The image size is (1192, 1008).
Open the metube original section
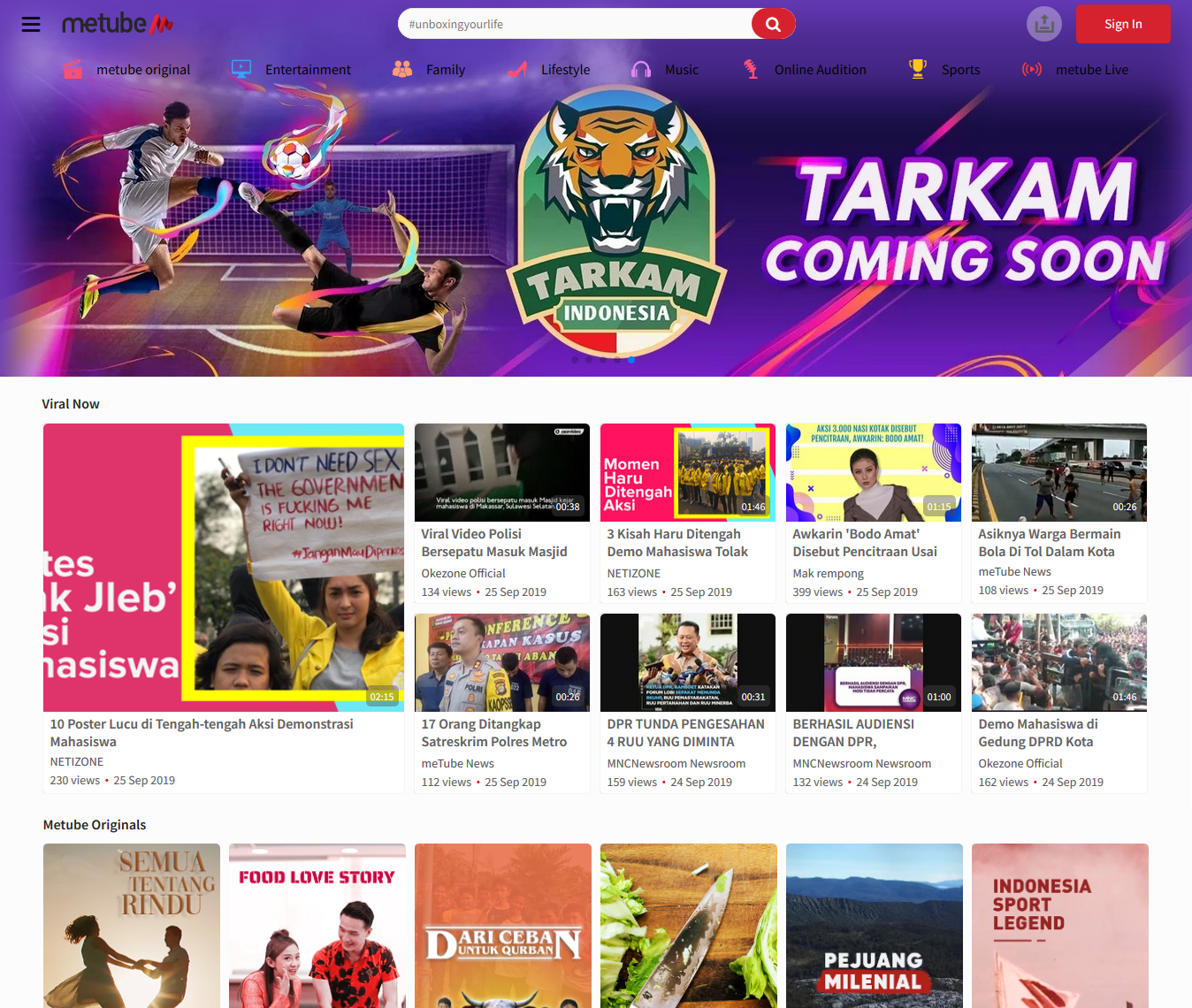[x=126, y=68]
